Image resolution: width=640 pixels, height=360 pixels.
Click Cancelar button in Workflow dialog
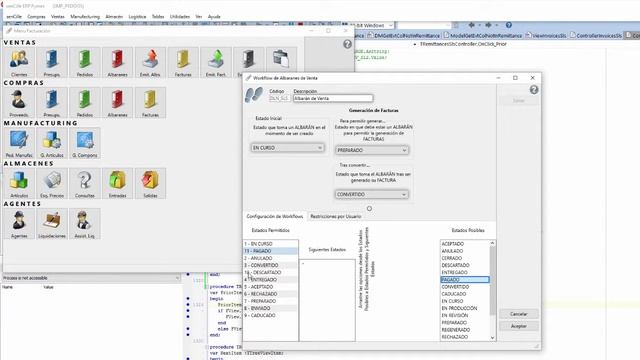pyautogui.click(x=519, y=314)
